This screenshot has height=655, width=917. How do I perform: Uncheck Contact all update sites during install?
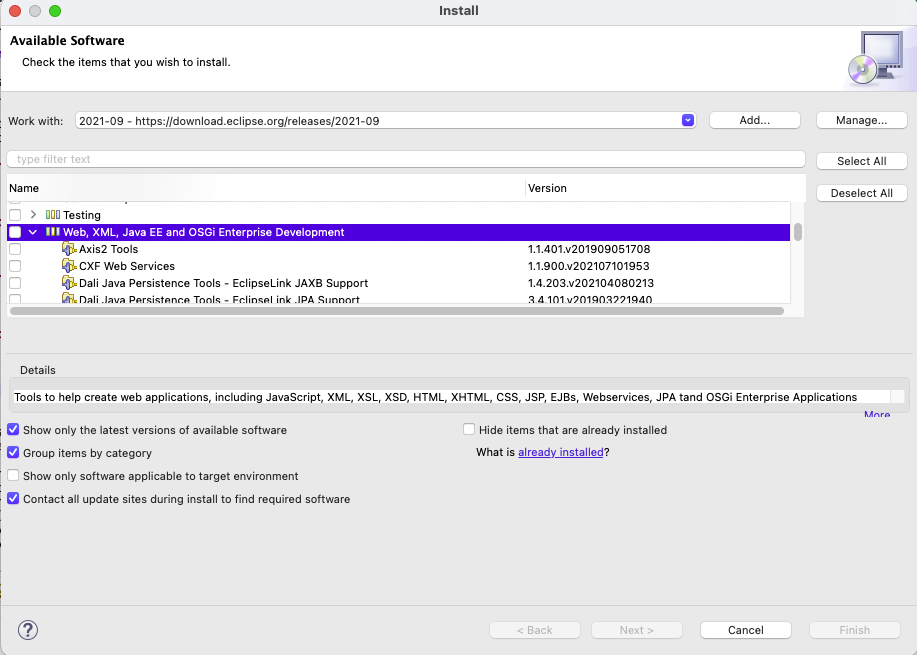click(13, 498)
